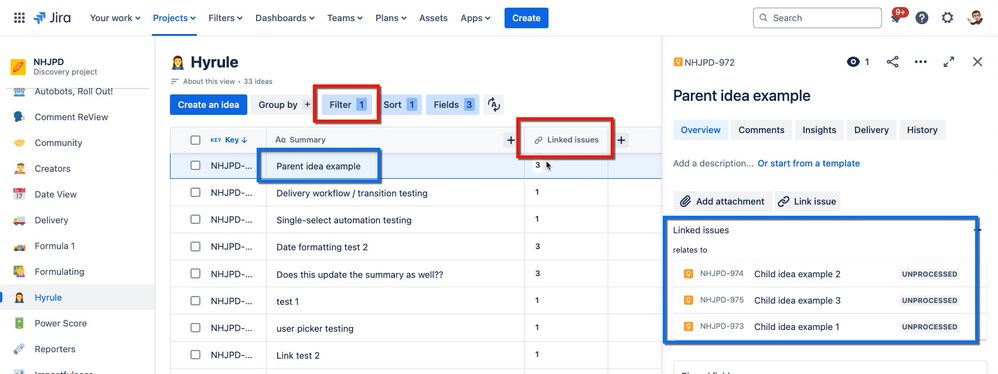
Task: Toggle the select-all checkbox in table header
Action: [195, 140]
